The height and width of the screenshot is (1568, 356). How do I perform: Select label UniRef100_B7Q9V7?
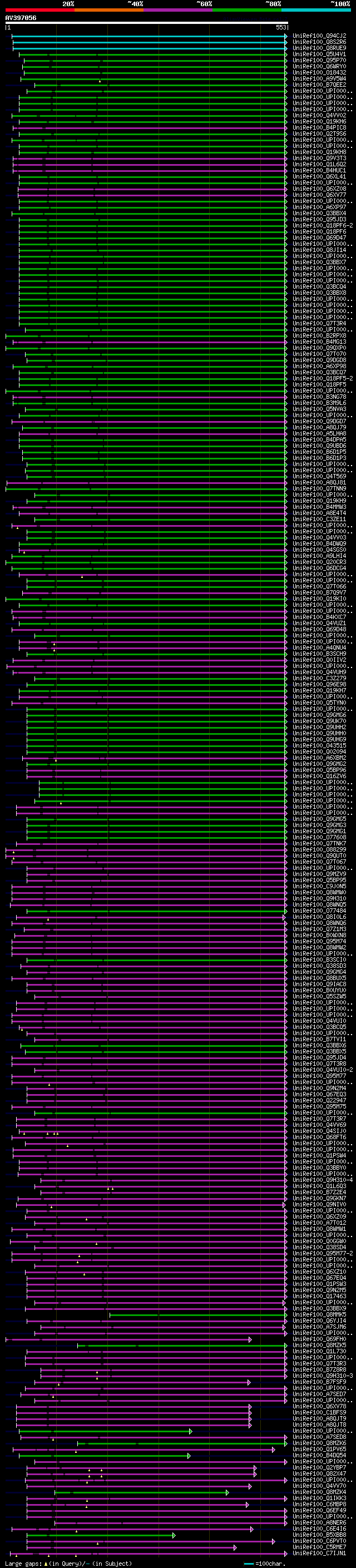[319, 593]
